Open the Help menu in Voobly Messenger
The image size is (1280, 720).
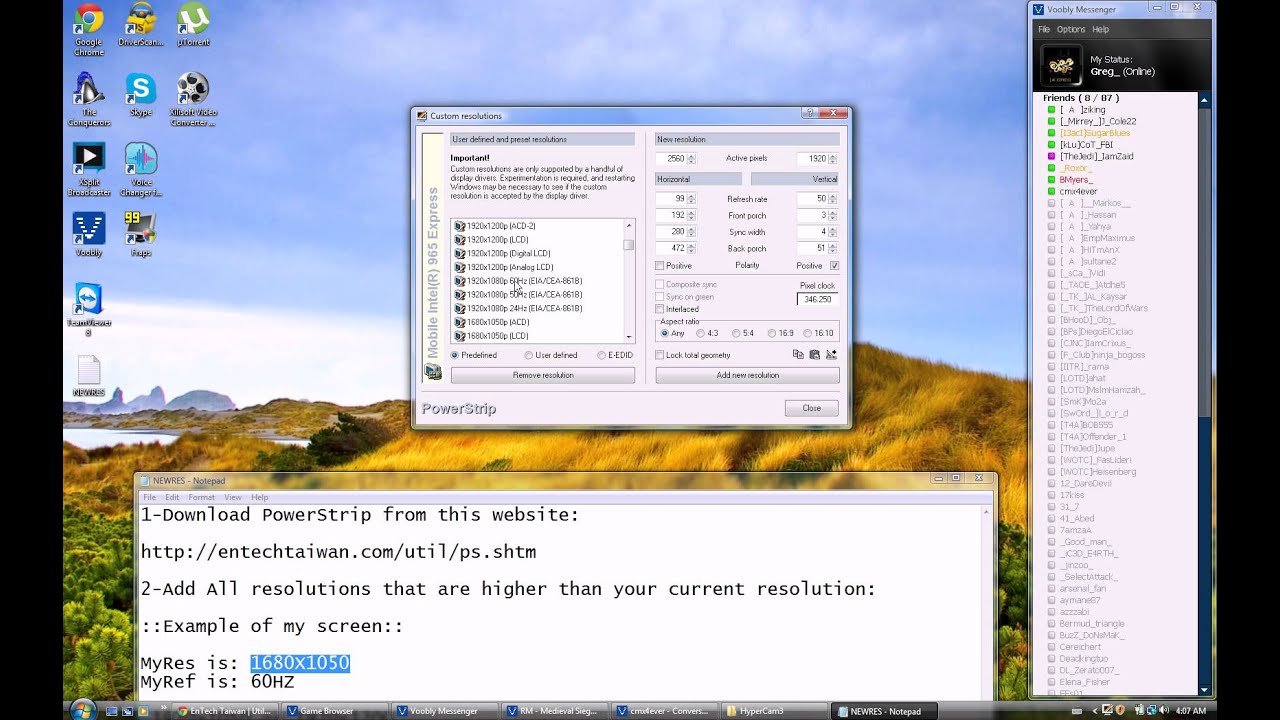(x=1100, y=29)
